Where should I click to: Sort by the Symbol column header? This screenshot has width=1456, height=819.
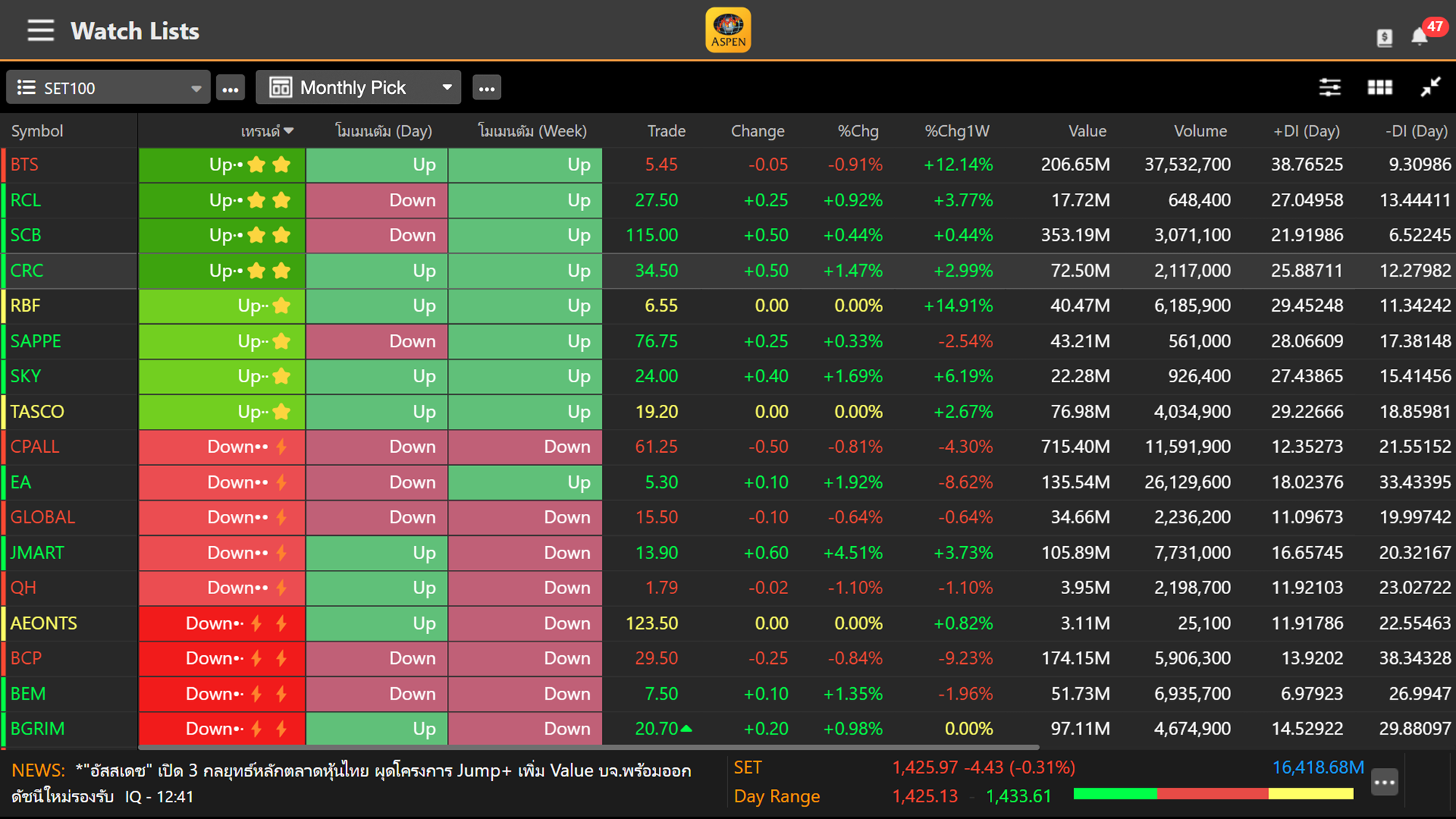37,131
